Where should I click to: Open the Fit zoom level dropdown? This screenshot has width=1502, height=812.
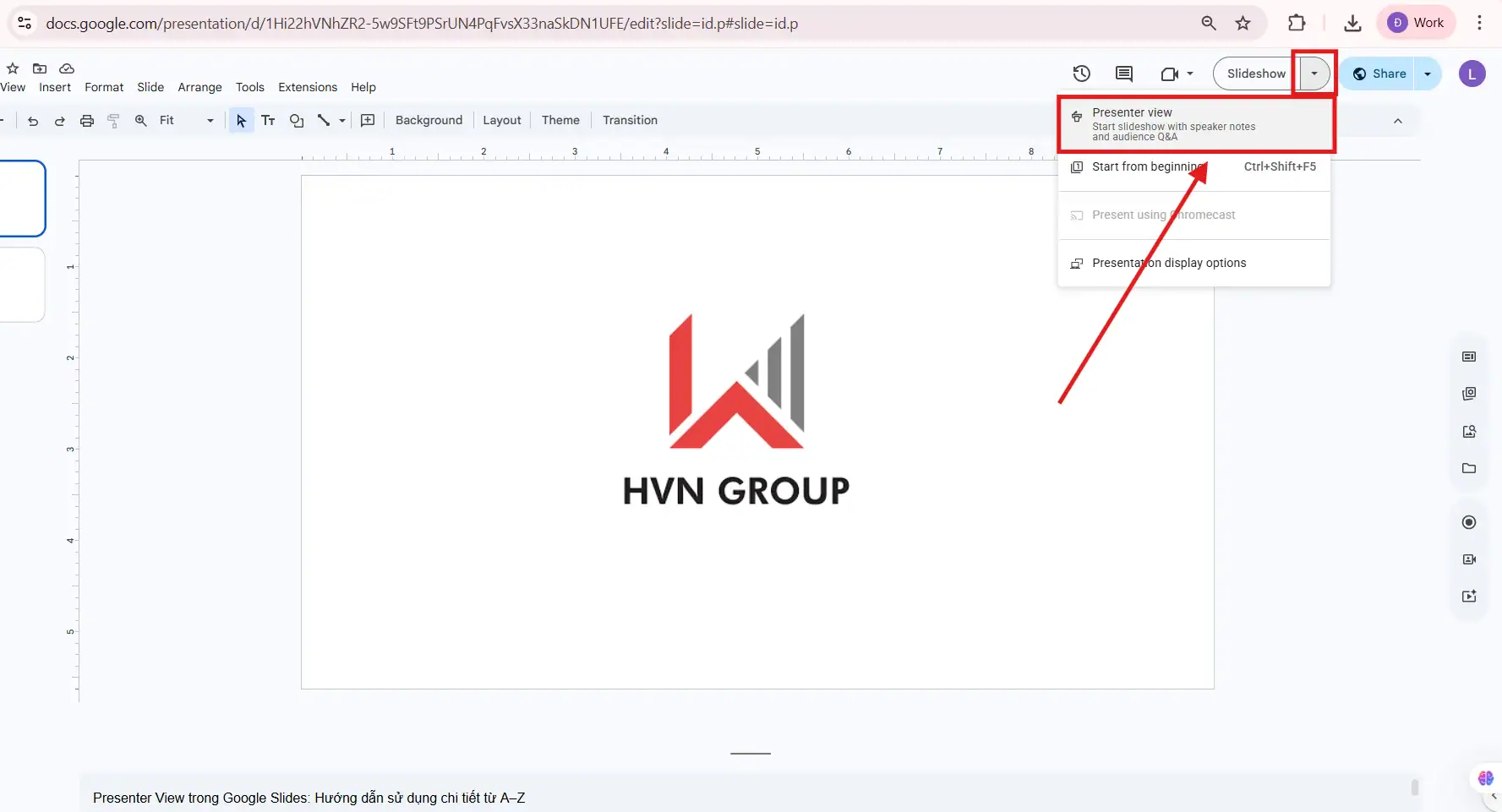click(x=186, y=121)
